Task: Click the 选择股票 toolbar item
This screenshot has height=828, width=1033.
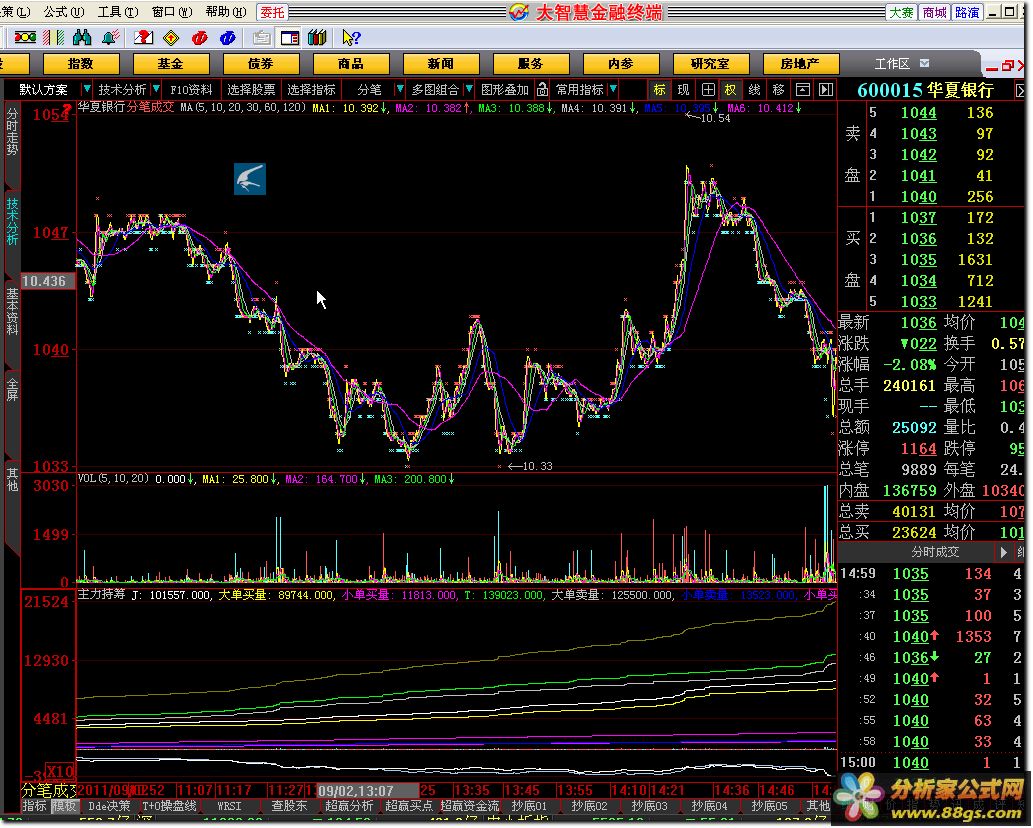Action: point(251,90)
